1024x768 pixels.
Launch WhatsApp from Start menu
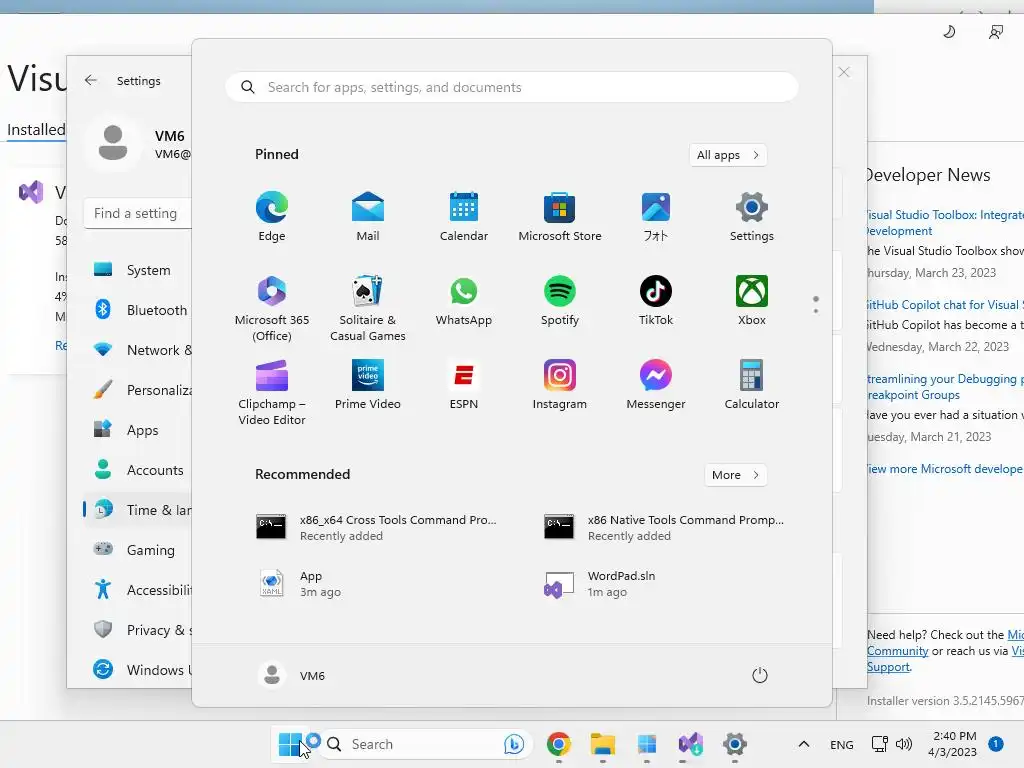[464, 300]
